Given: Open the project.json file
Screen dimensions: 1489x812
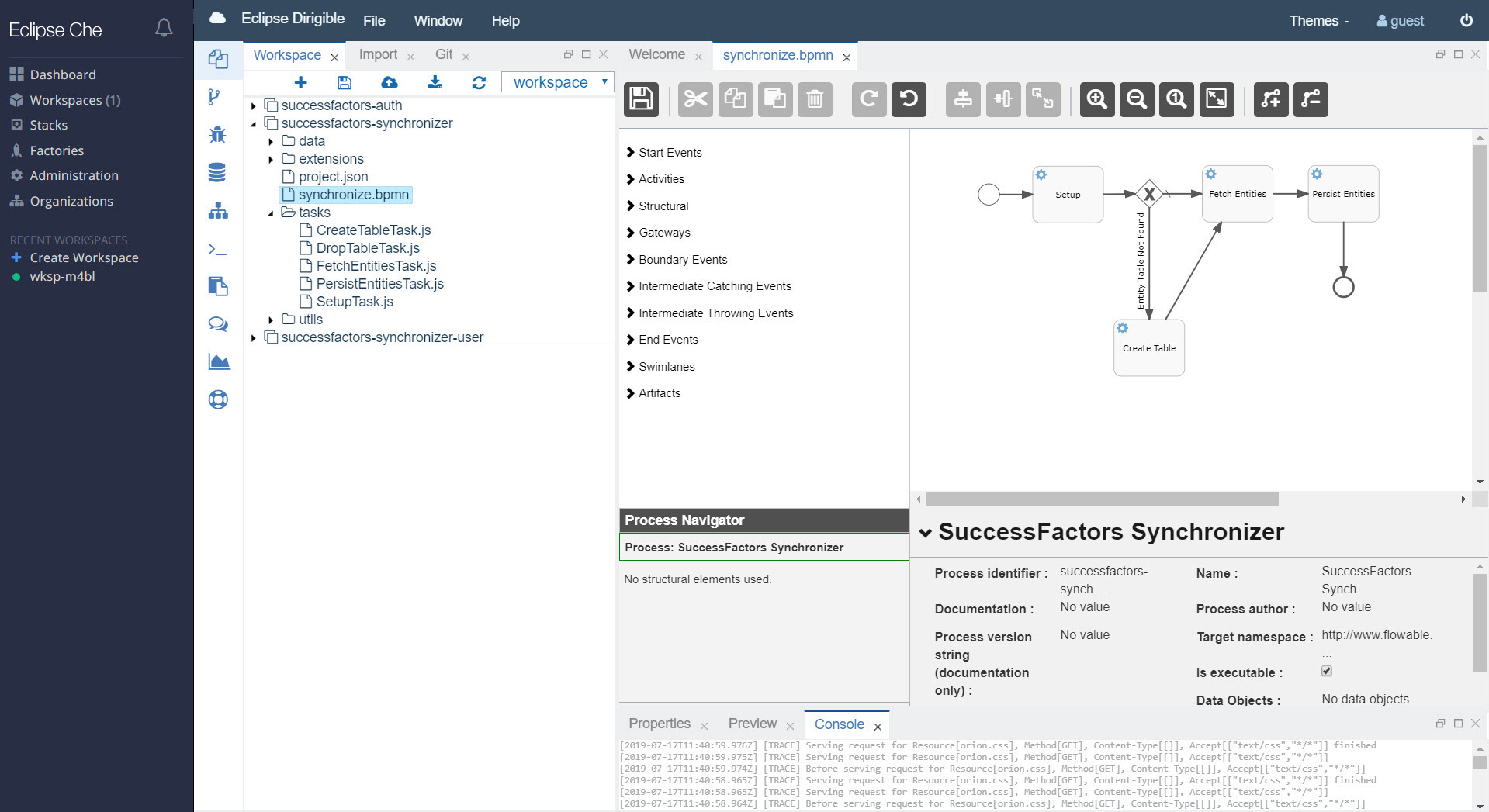Looking at the screenshot, I should [333, 177].
